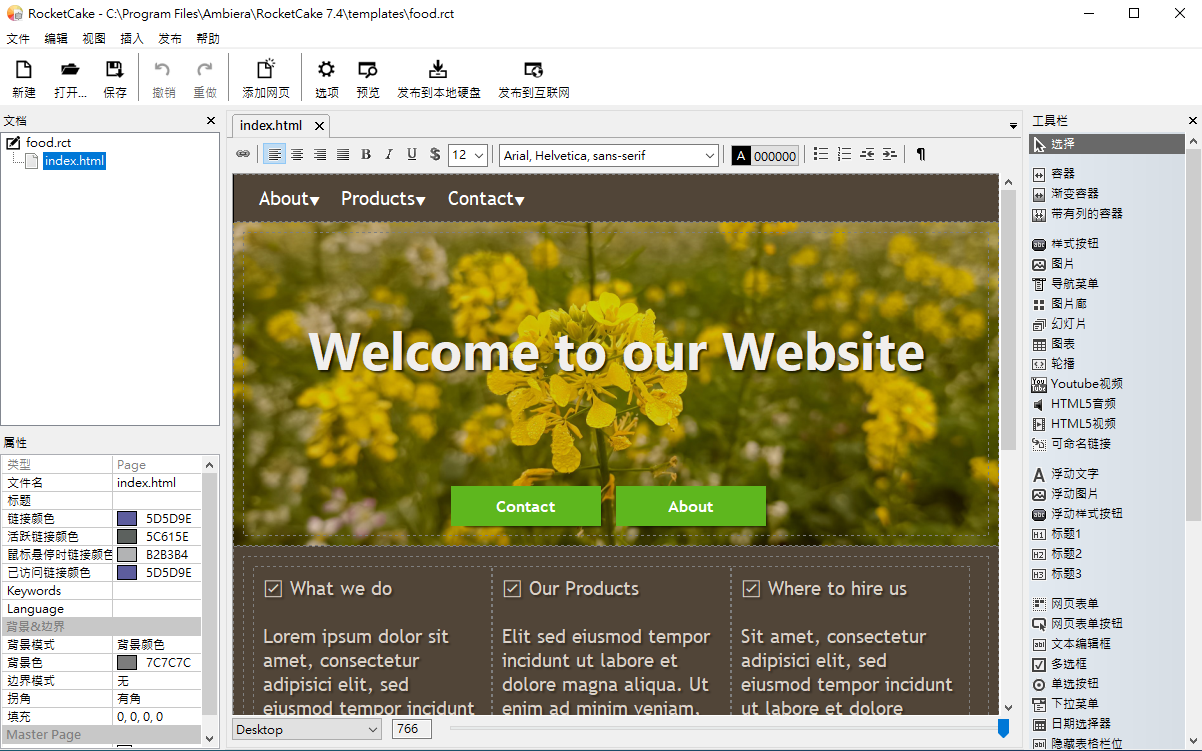Toggle bold text formatting
Screen dimensions: 1202x751
click(366, 154)
